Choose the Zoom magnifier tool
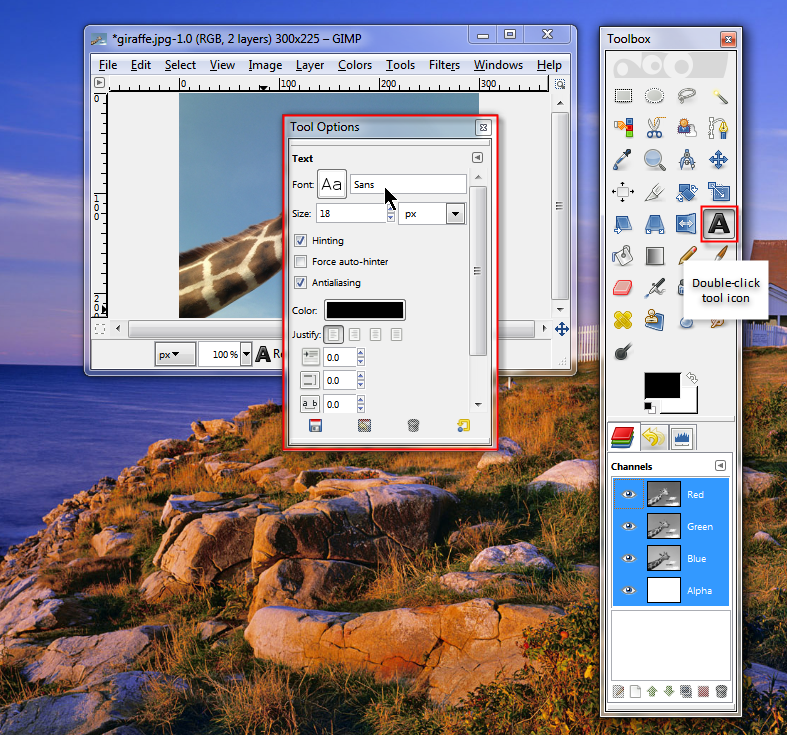787x735 pixels. [654, 160]
